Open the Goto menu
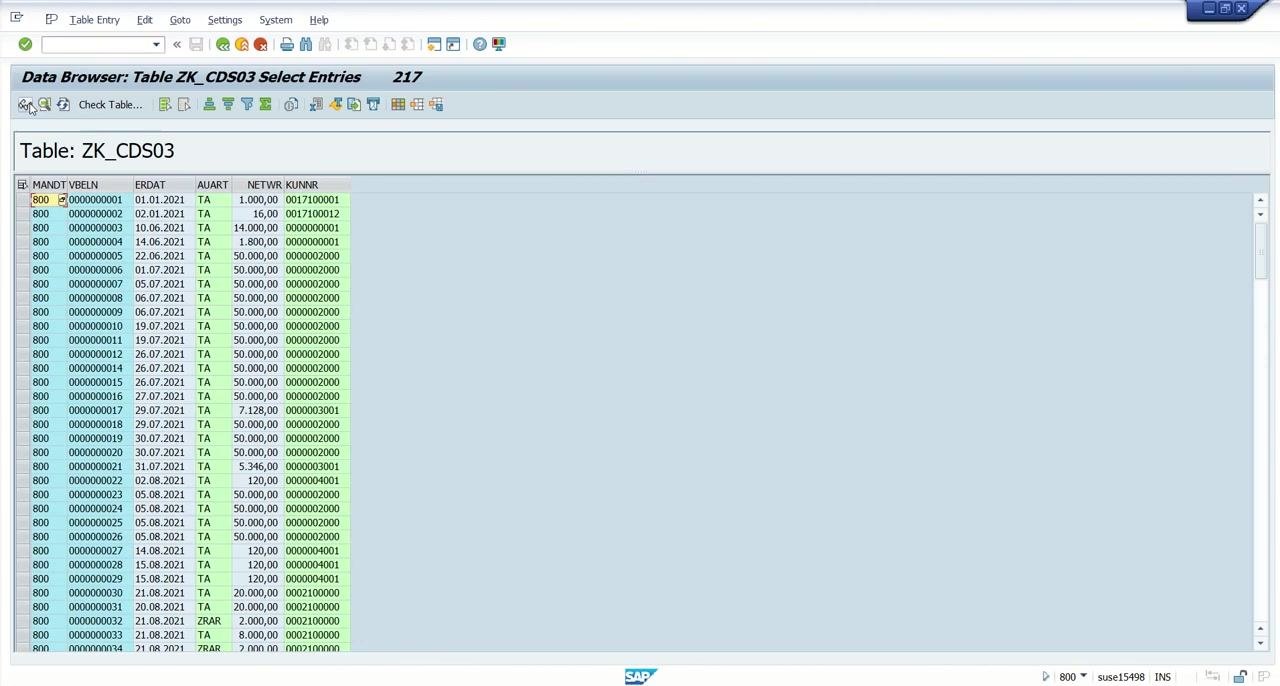 (x=180, y=20)
